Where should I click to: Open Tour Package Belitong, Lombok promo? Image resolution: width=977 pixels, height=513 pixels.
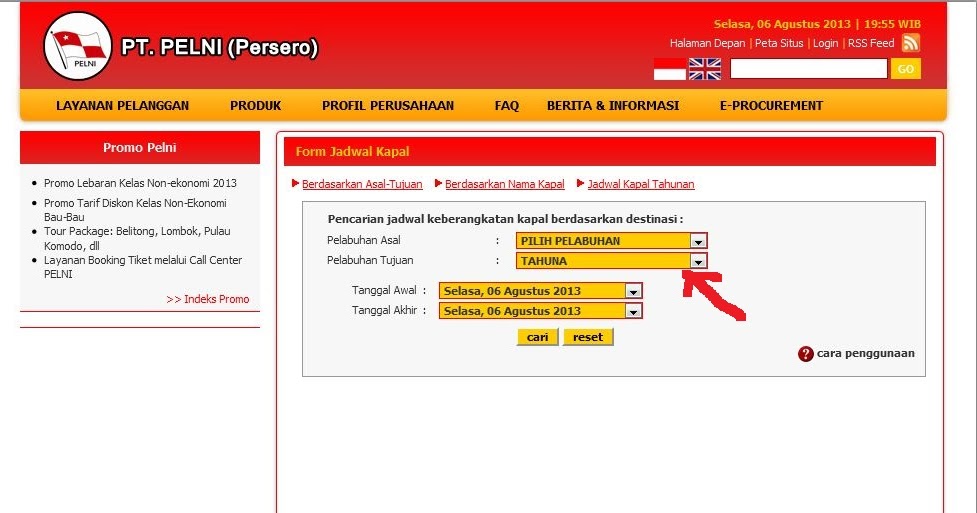pos(137,238)
